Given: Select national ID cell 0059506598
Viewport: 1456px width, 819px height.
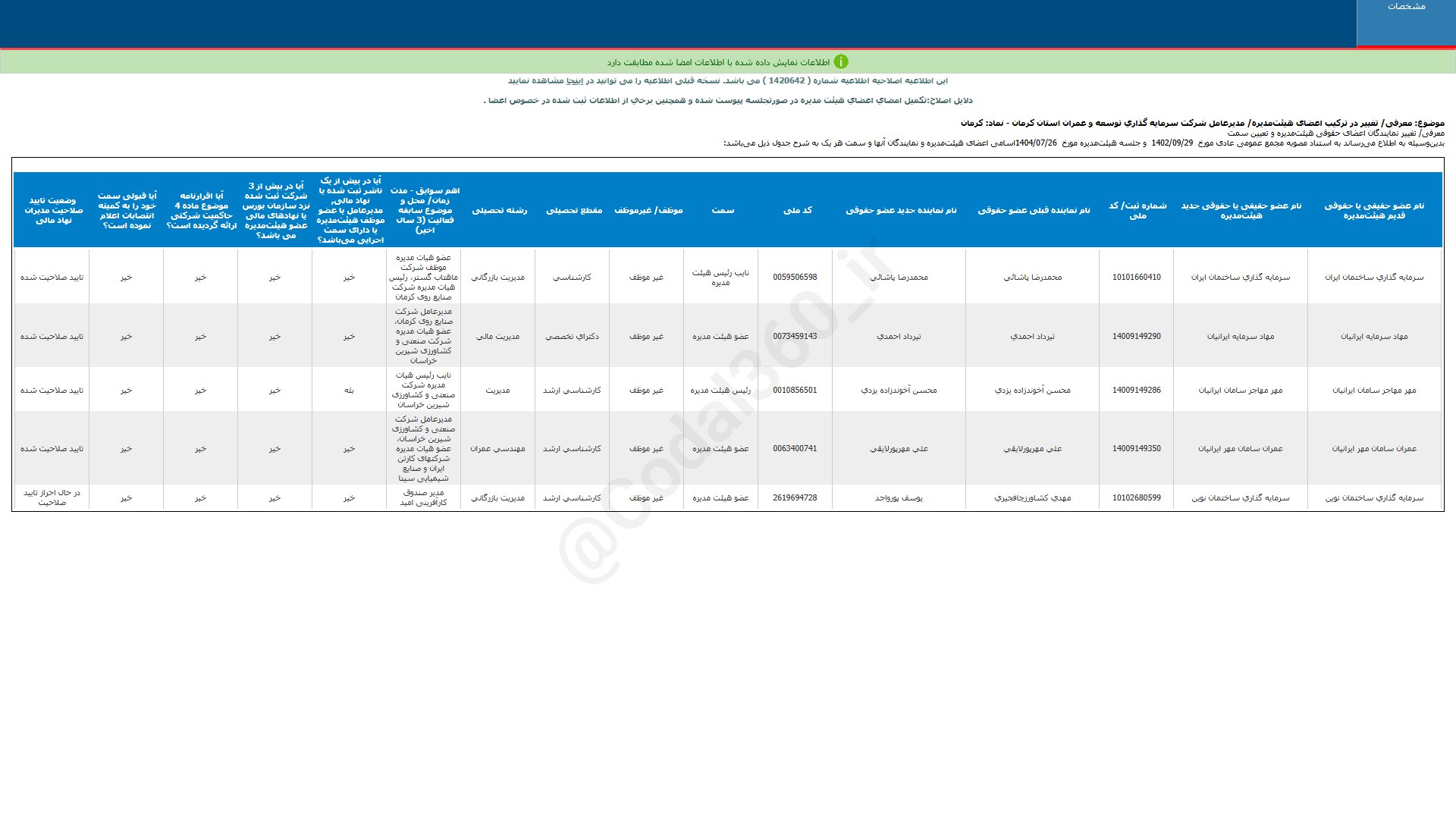Looking at the screenshot, I should point(795,278).
